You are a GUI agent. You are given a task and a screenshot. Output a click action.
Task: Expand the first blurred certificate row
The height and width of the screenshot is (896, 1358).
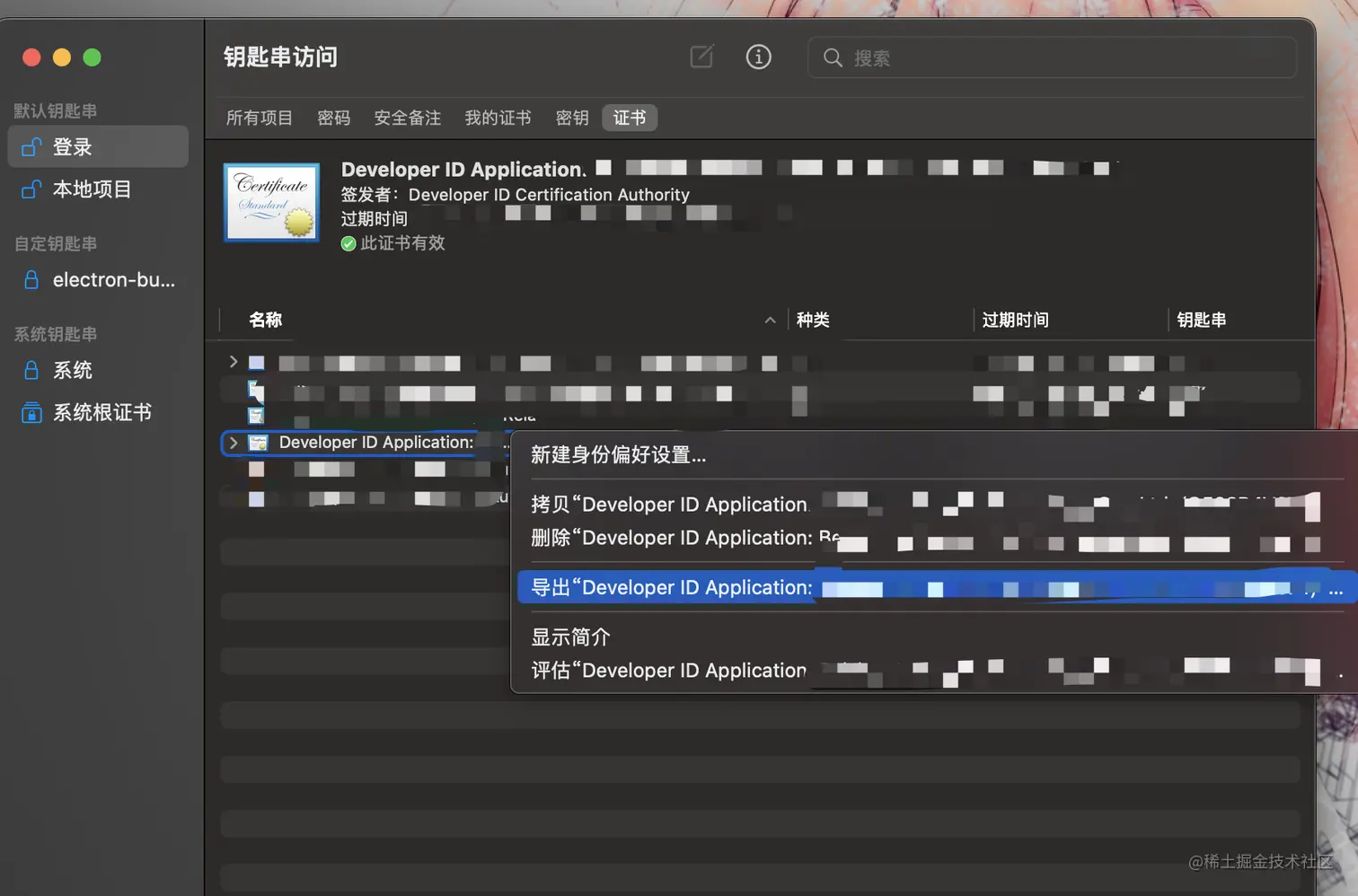pos(234,362)
